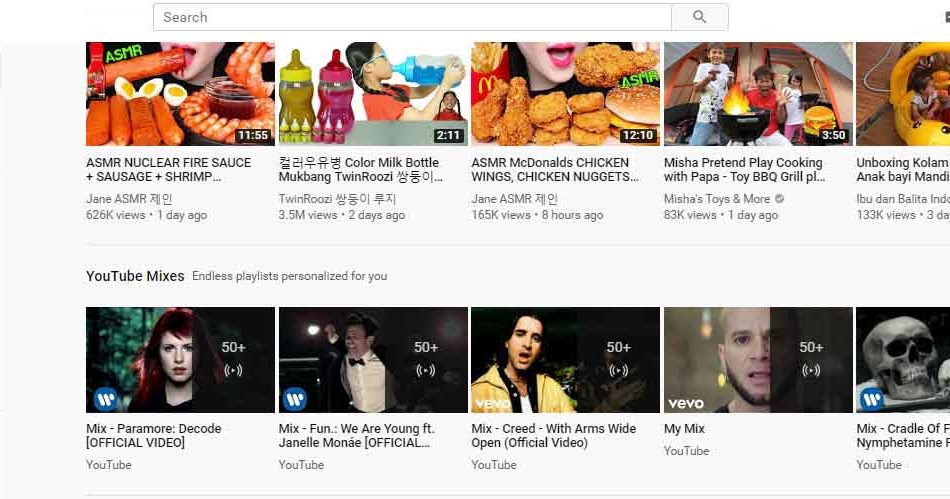950x499 pixels.
Task: Open Misha Pretend Play Cooking thumbnail
Action: (x=758, y=94)
